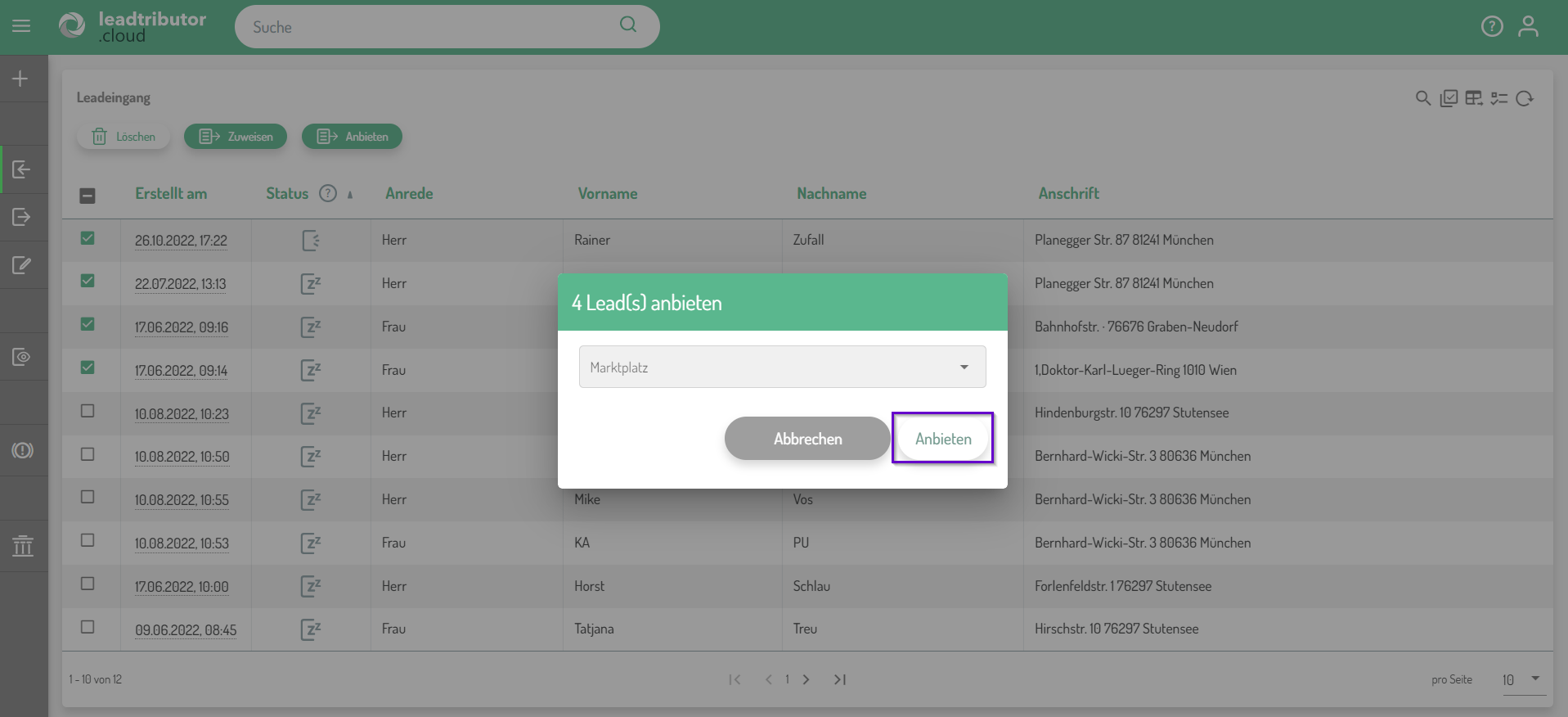The image size is (1568, 717).
Task: Click the Löschen button in the toolbar
Action: 124,137
